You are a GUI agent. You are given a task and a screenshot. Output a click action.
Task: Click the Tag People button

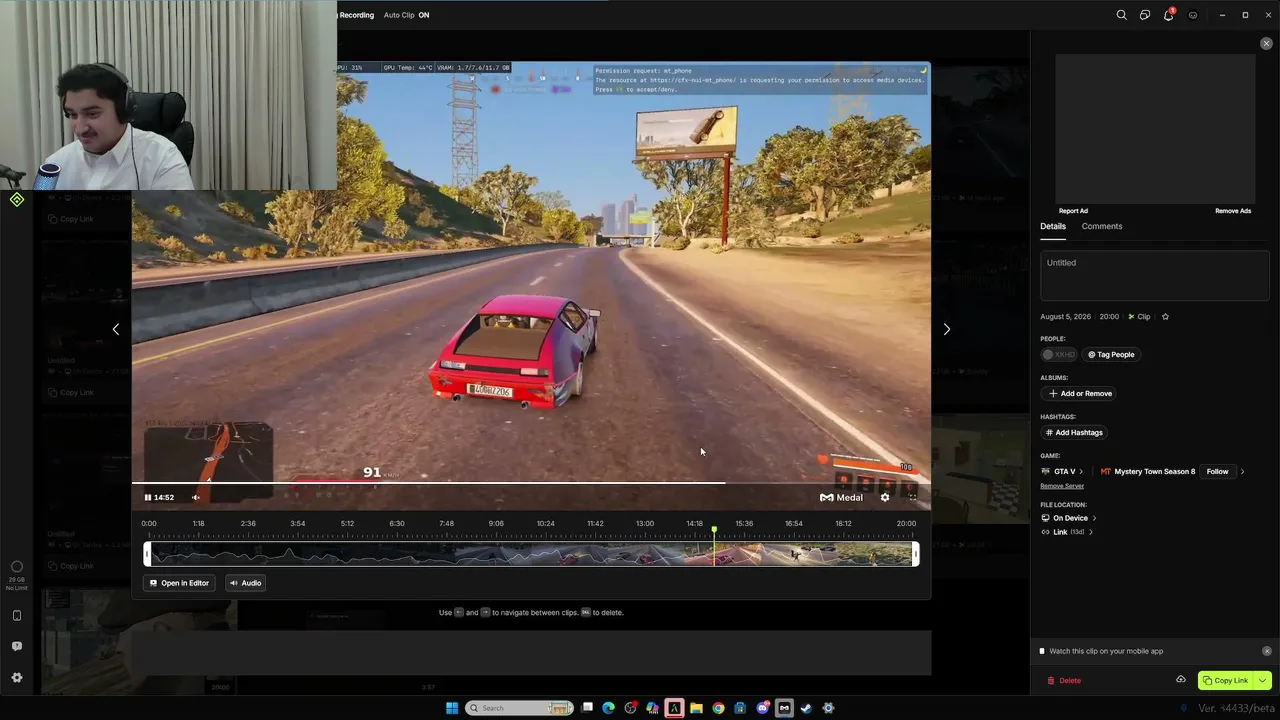pyautogui.click(x=1111, y=354)
